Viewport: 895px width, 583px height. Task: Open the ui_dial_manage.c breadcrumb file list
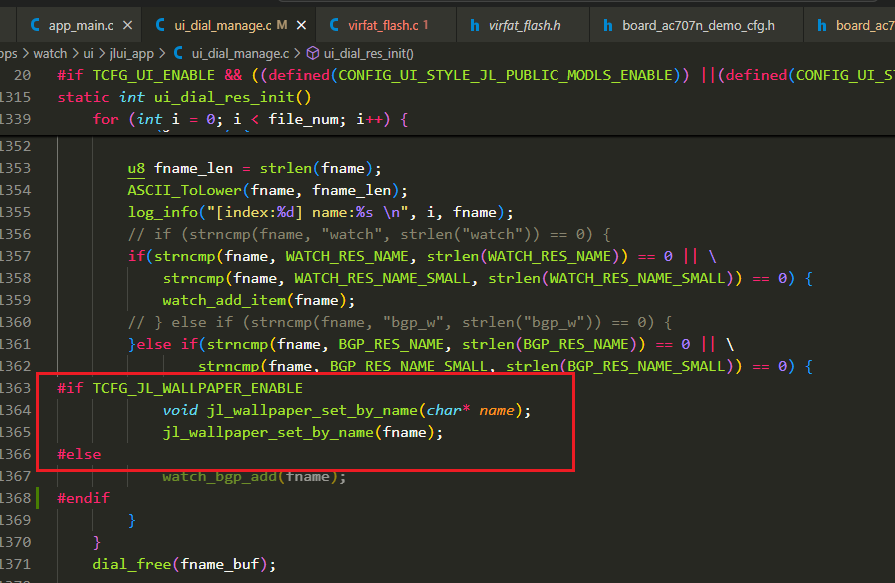pyautogui.click(x=240, y=54)
